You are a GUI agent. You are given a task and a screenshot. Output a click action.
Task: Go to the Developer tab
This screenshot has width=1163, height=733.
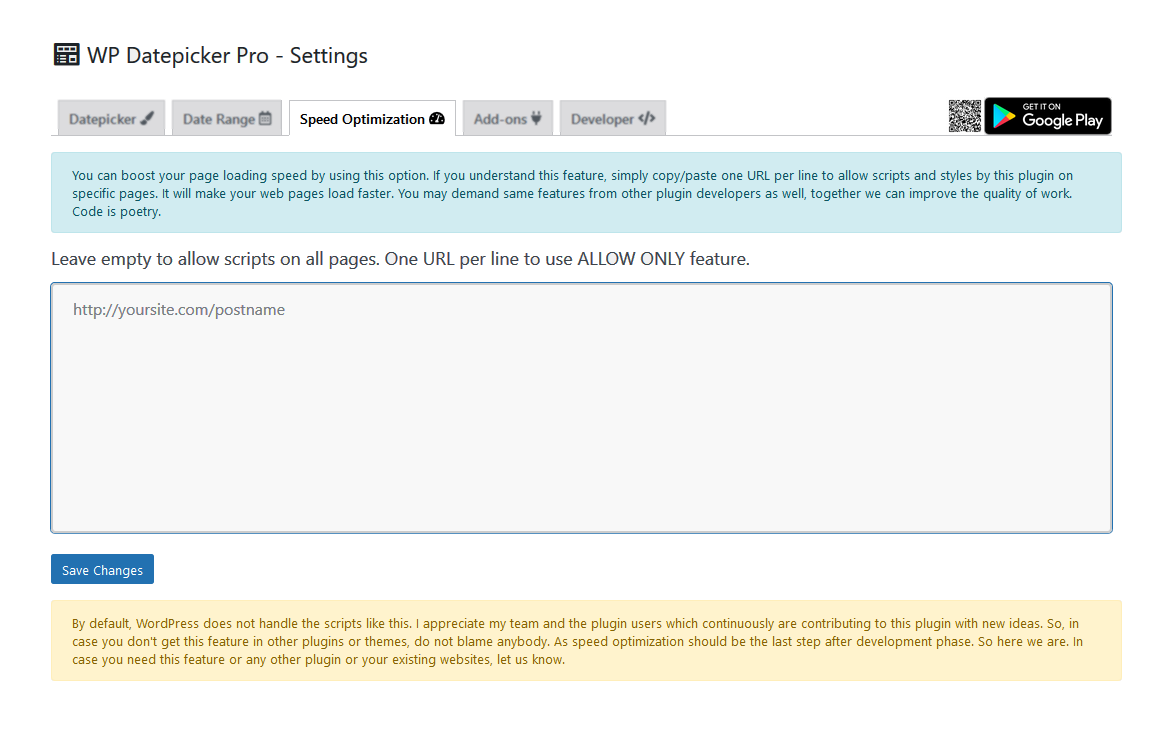613,119
